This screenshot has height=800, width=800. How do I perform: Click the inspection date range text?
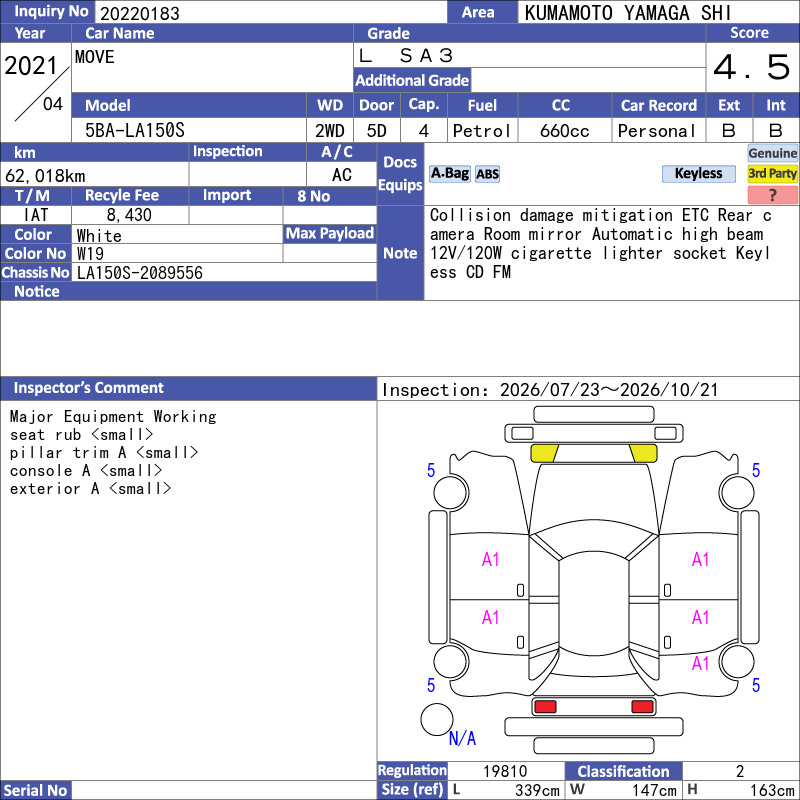coord(549,390)
